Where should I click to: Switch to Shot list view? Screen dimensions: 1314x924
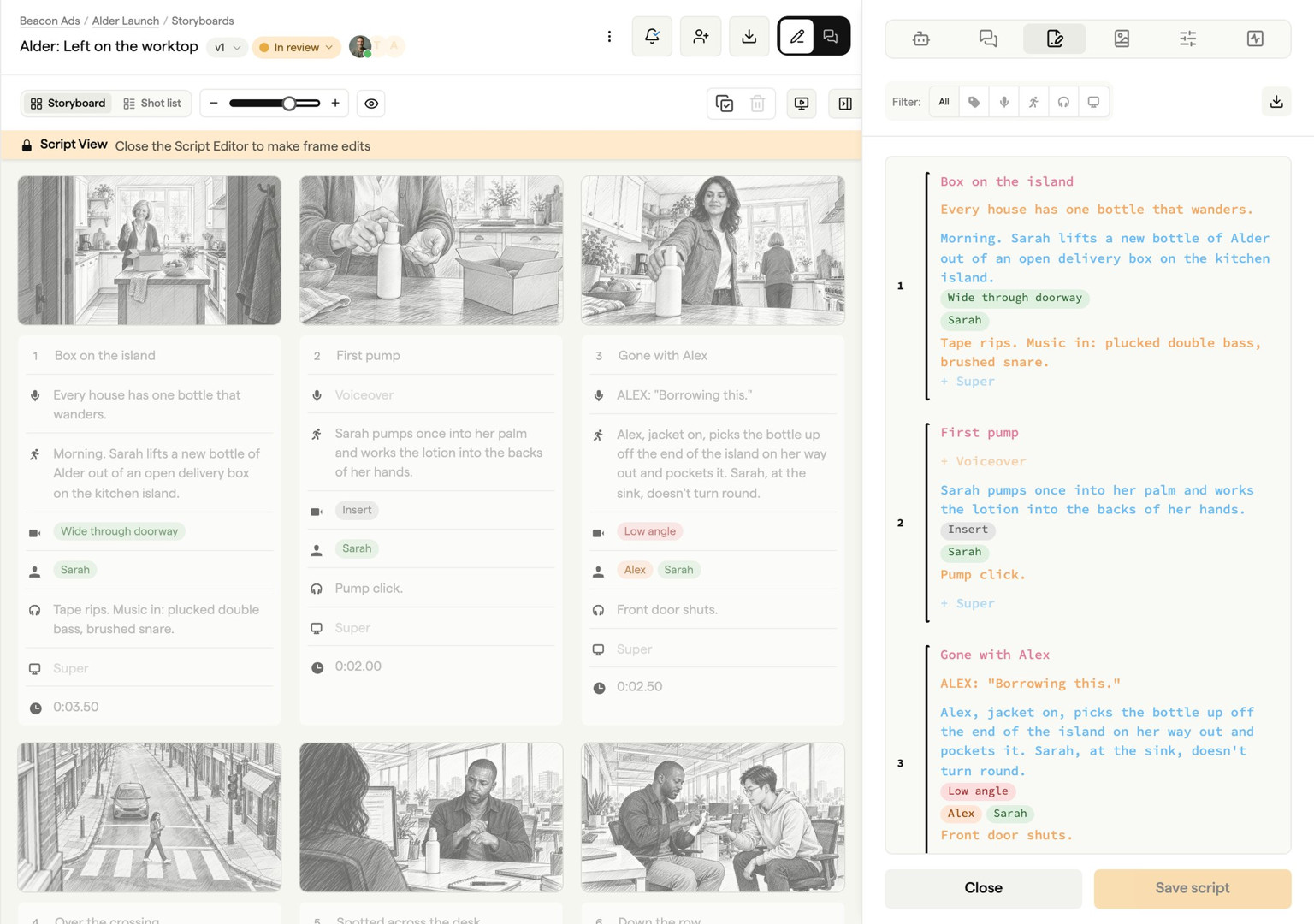(152, 103)
